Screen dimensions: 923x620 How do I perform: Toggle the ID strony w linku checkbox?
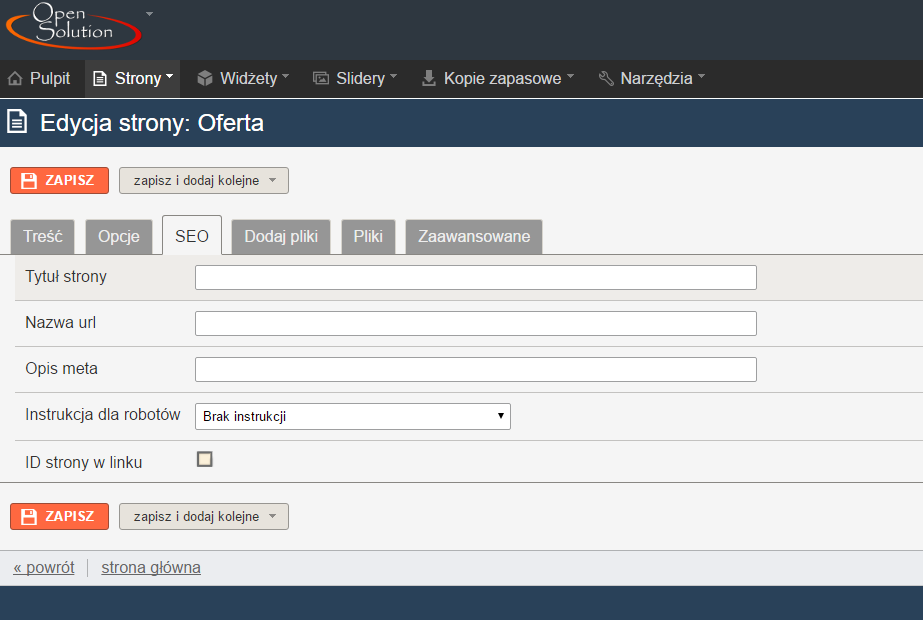pyautogui.click(x=204, y=459)
